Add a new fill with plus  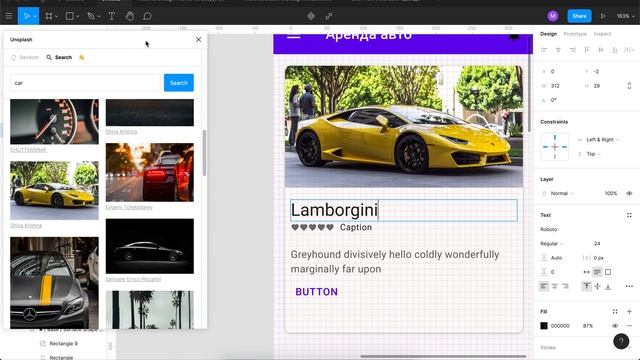pyautogui.click(x=629, y=311)
